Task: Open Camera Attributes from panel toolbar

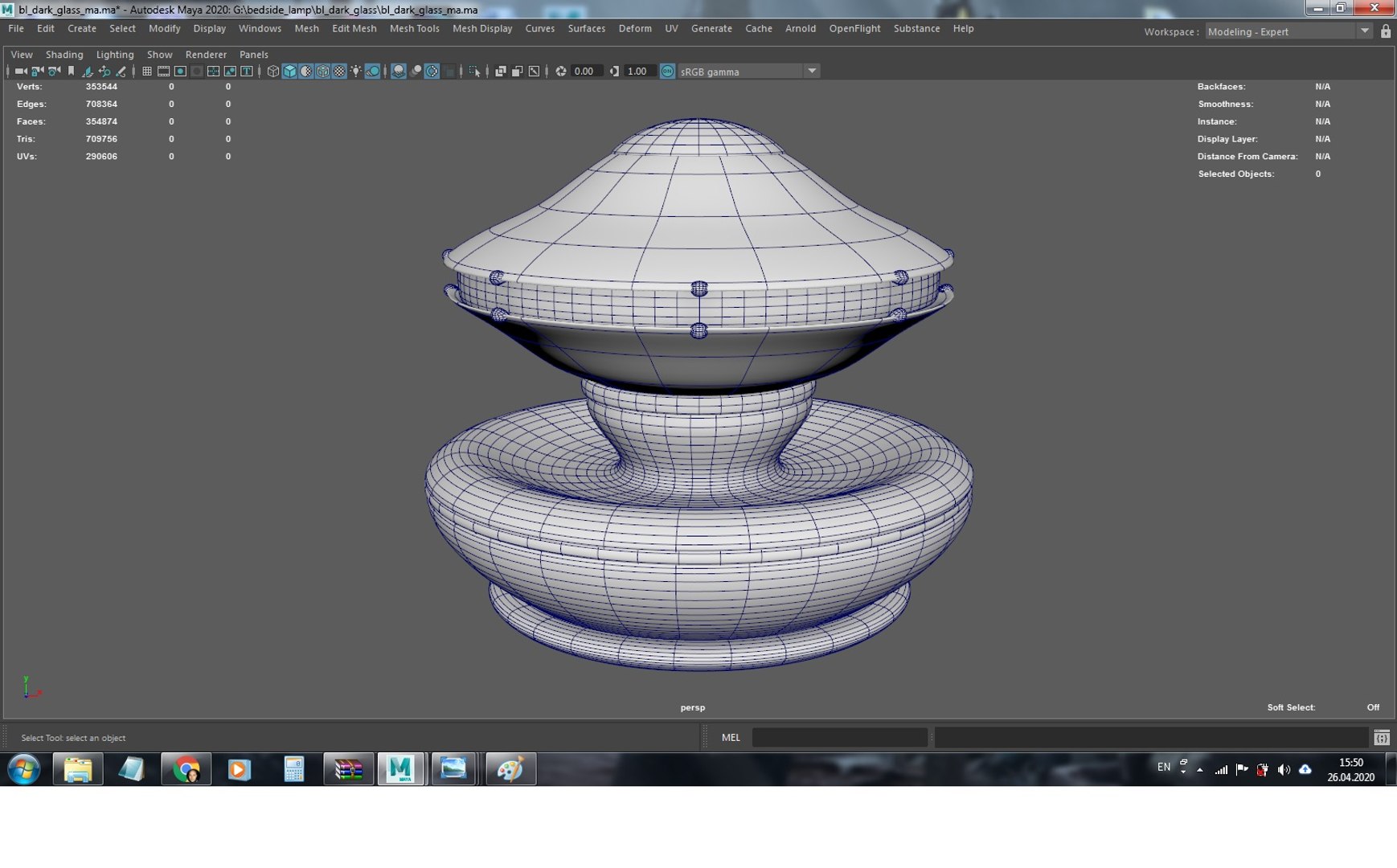Action: pos(54,72)
